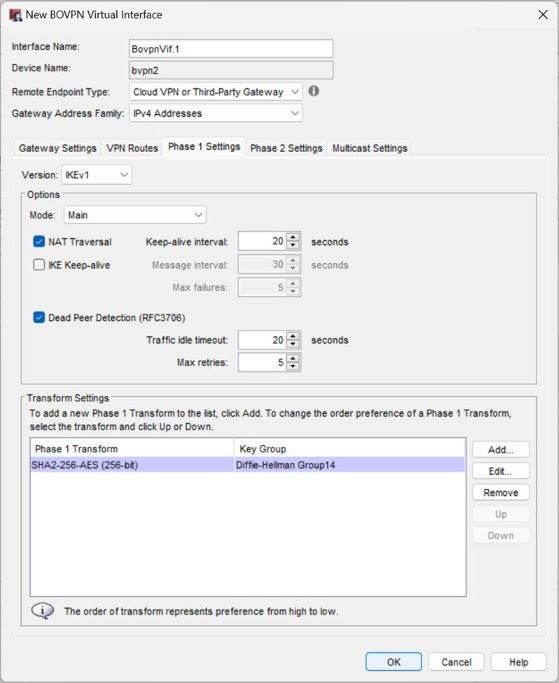Remove the selected Phase 1 transform
Screen dimensions: 559x683
pyautogui.click(x=501, y=493)
